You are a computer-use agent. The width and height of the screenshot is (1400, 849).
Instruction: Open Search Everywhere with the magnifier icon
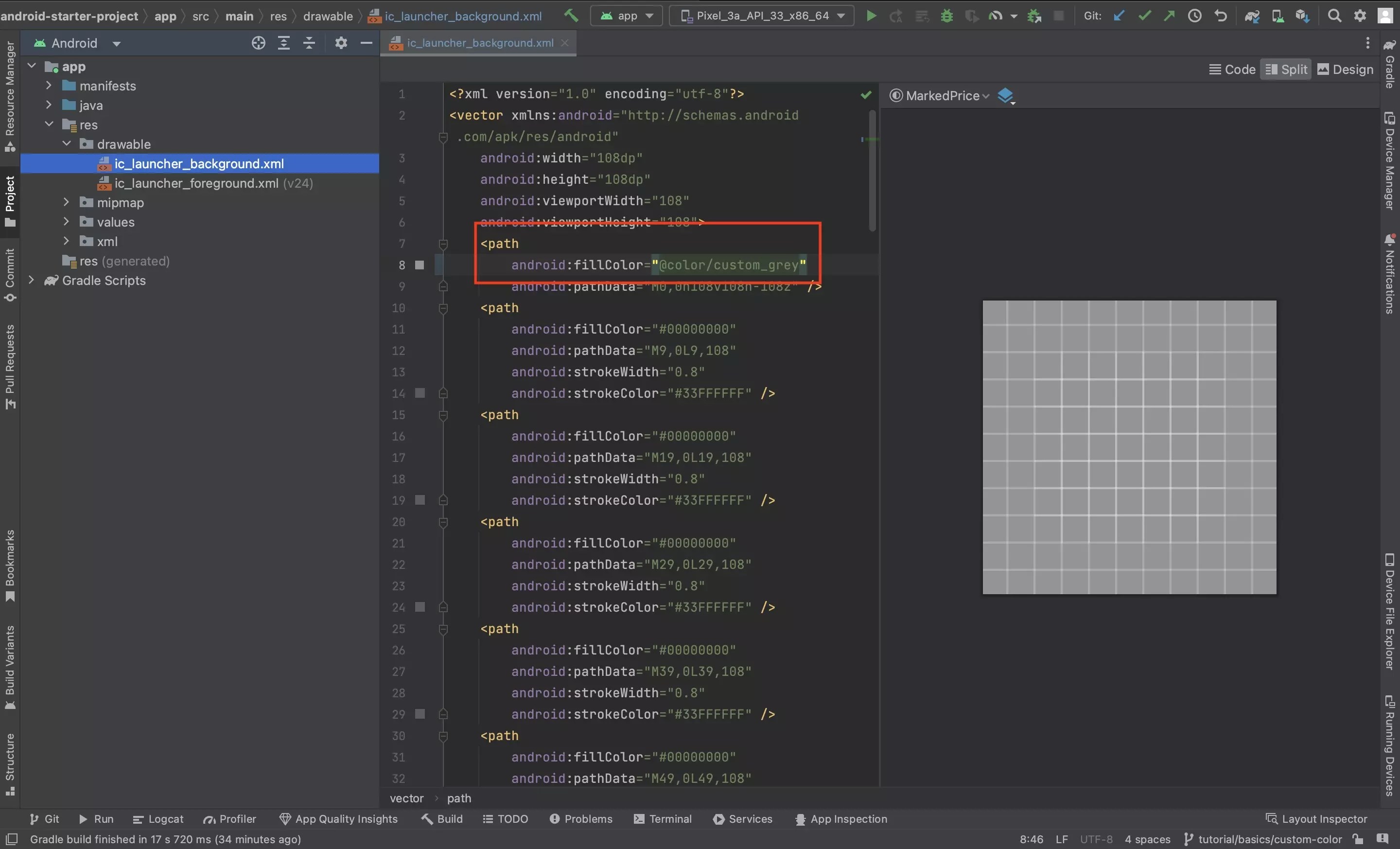point(1334,16)
